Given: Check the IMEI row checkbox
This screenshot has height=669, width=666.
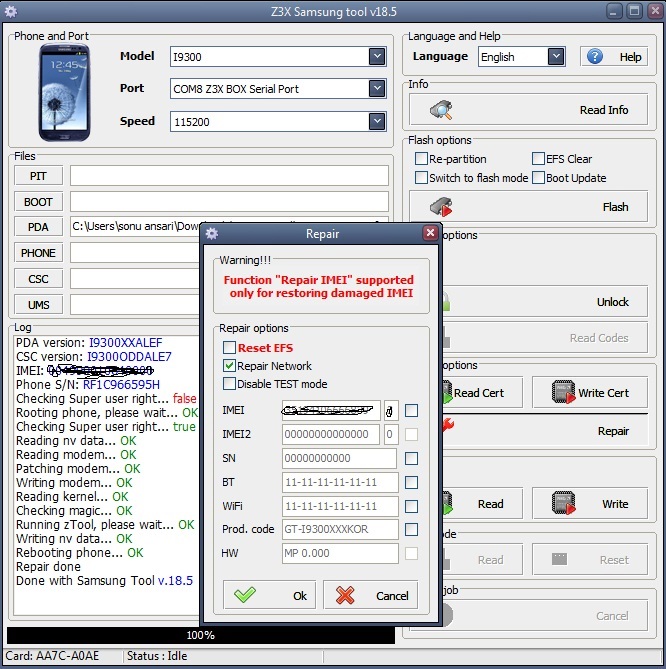Looking at the screenshot, I should click(x=411, y=410).
